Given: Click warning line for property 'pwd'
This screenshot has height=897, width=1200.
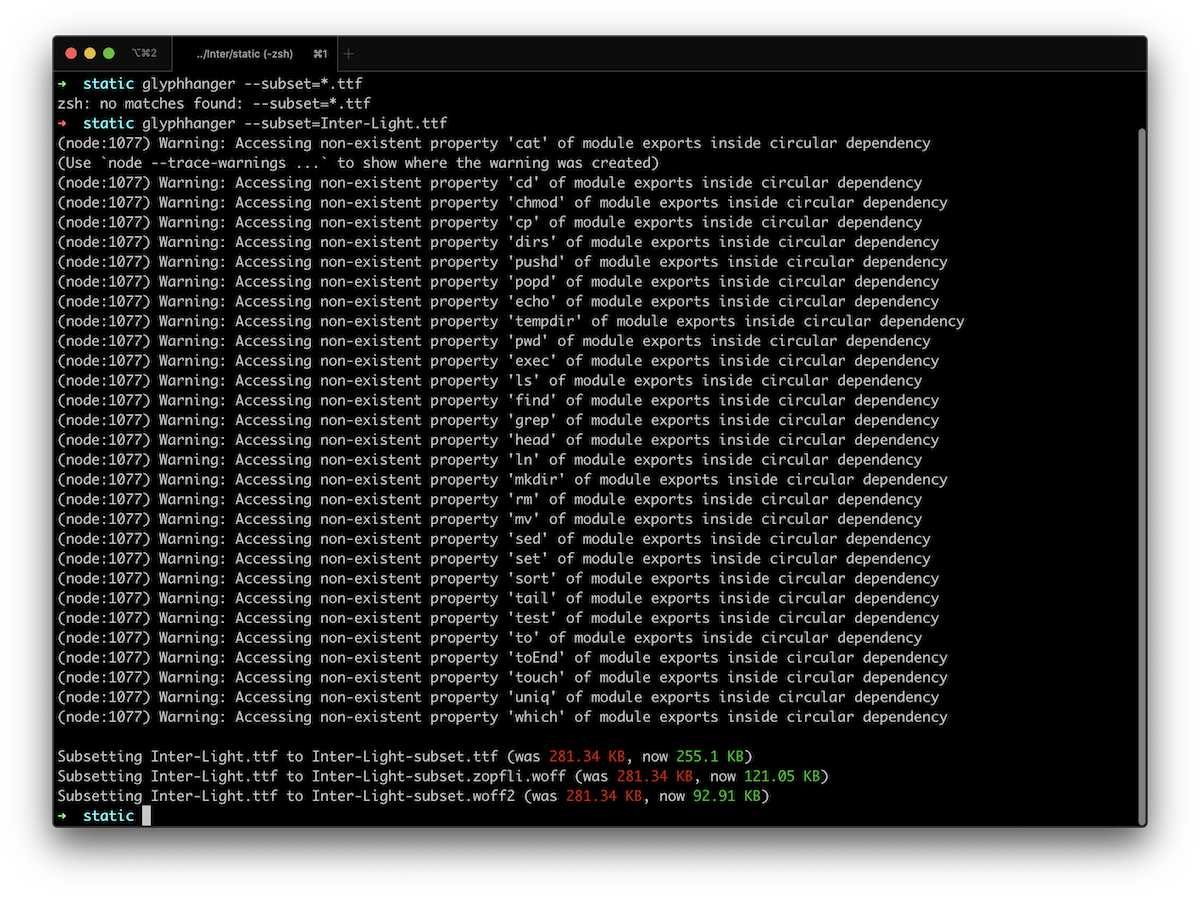Looking at the screenshot, I should pos(494,341).
